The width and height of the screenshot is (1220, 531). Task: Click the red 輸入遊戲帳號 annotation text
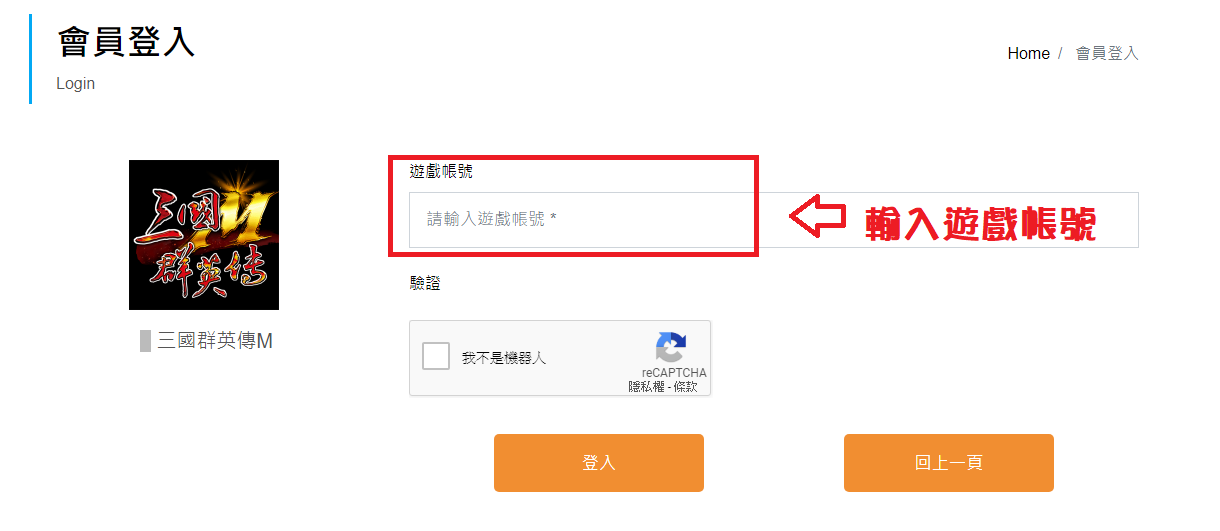[x=981, y=223]
